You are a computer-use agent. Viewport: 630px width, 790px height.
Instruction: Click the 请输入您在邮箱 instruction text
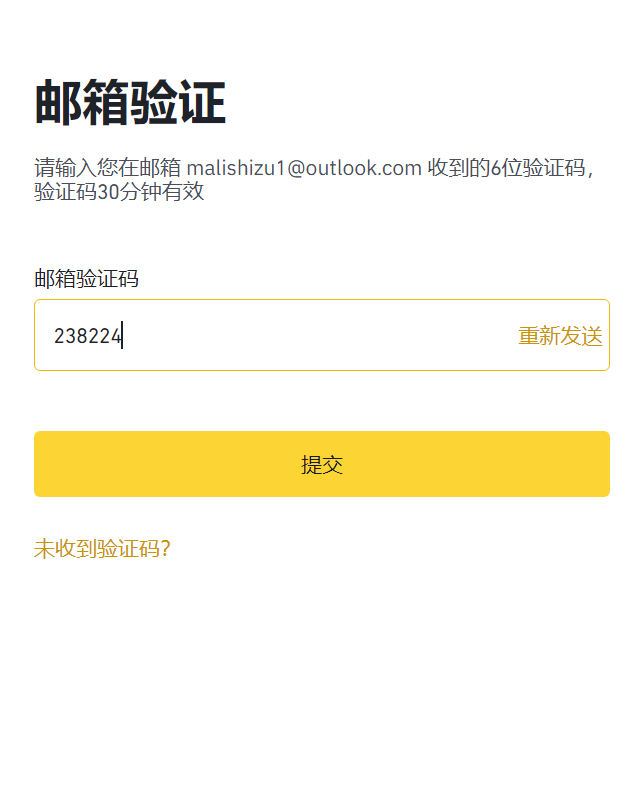tap(108, 168)
